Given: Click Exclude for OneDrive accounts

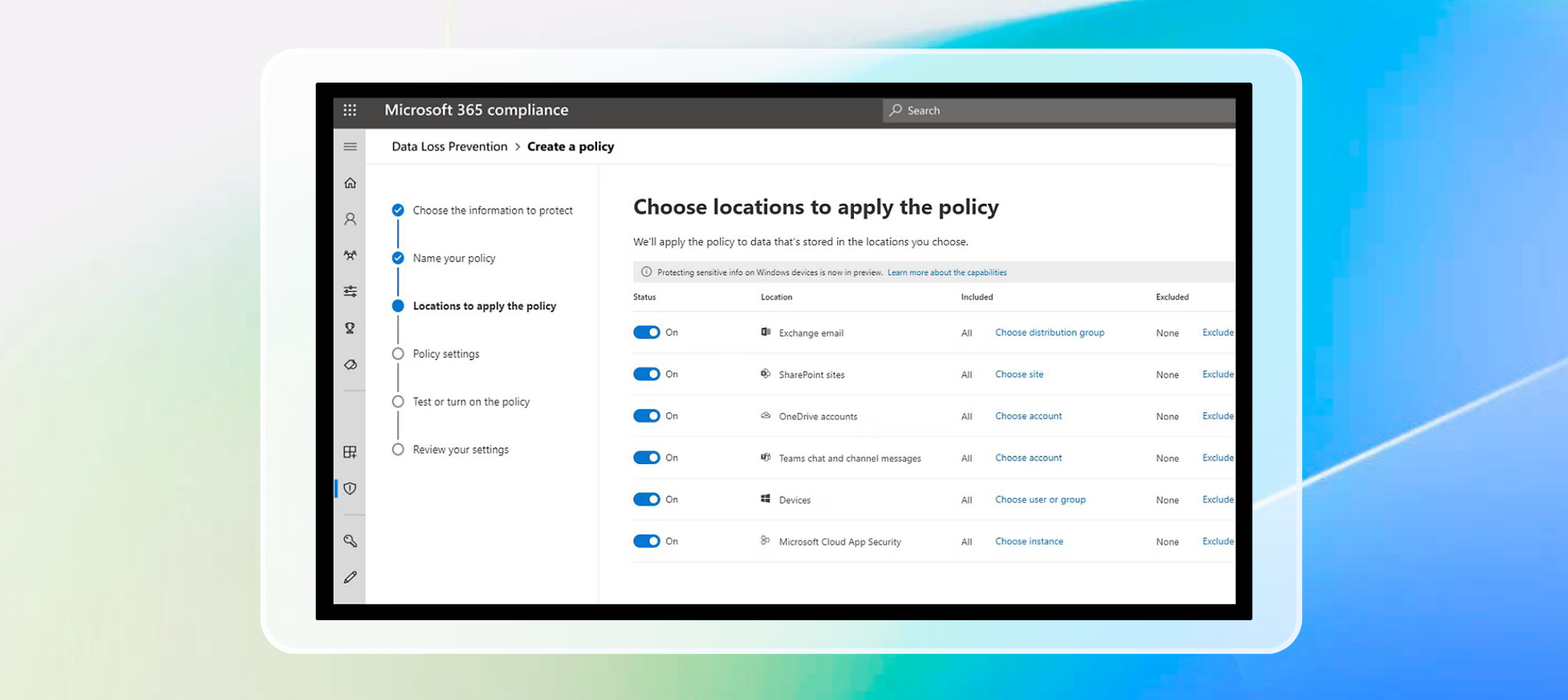Looking at the screenshot, I should point(1217,416).
